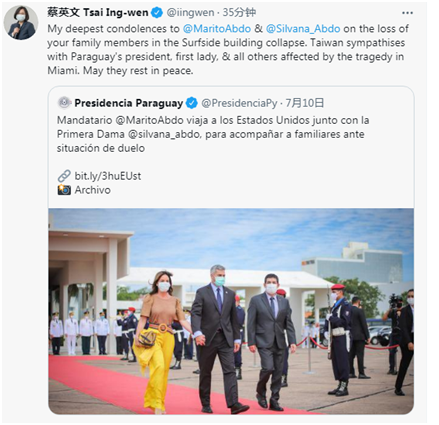Open the red carpet photo in quoted tweet
Image resolution: width=439 pixels, height=425 pixels.
[231, 311]
